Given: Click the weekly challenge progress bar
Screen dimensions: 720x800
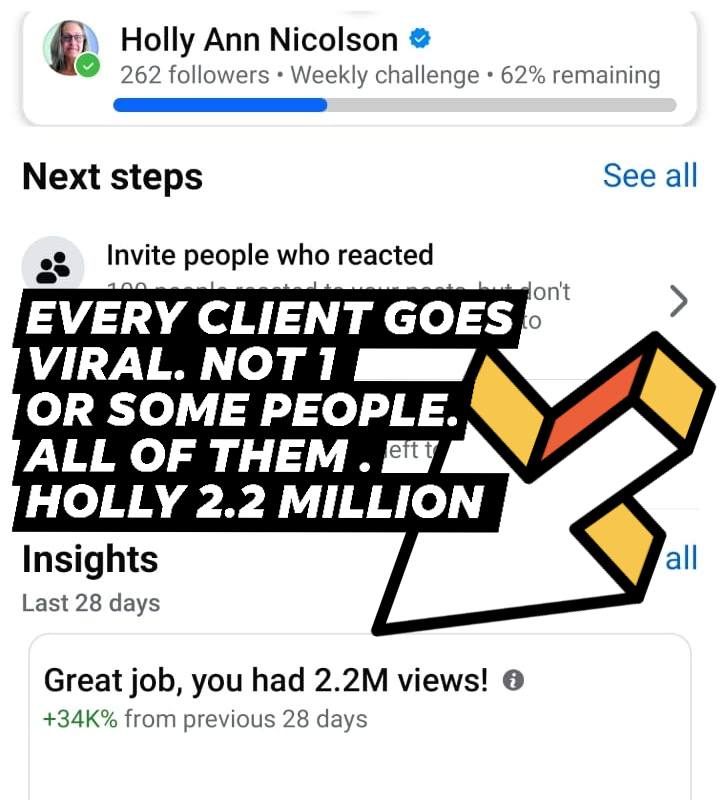Looking at the screenshot, I should coord(395,104).
